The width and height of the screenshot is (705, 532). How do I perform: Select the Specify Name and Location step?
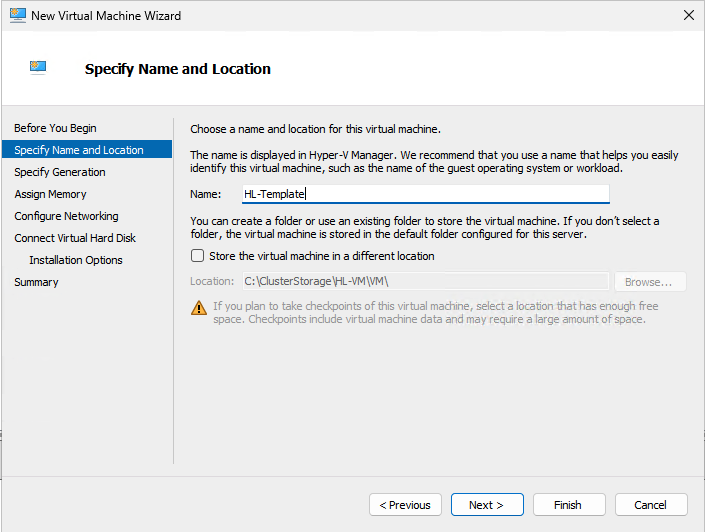[x=79, y=150]
